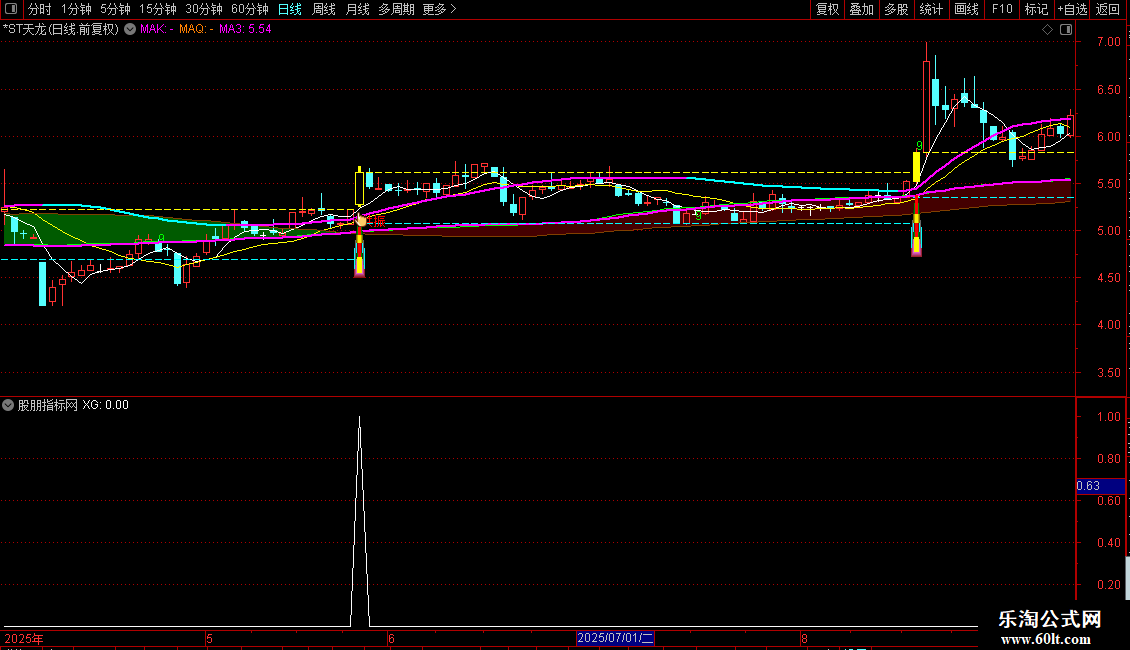Image resolution: width=1130 pixels, height=650 pixels.
Task: Click the scrollbar at right edge of indicator pane
Action: pyautogui.click(x=1127, y=576)
